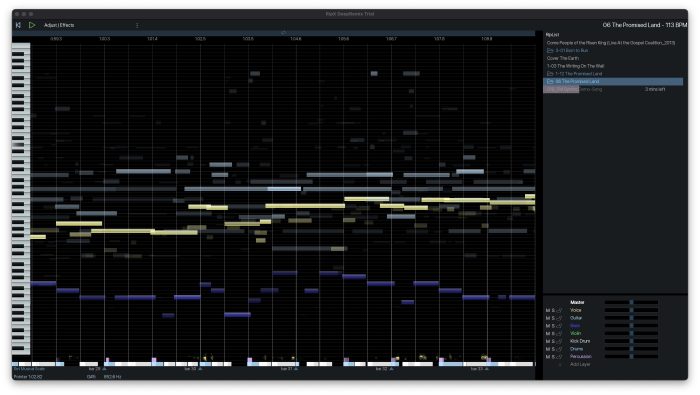
Task: Select the Percussion layer name
Action: point(581,357)
